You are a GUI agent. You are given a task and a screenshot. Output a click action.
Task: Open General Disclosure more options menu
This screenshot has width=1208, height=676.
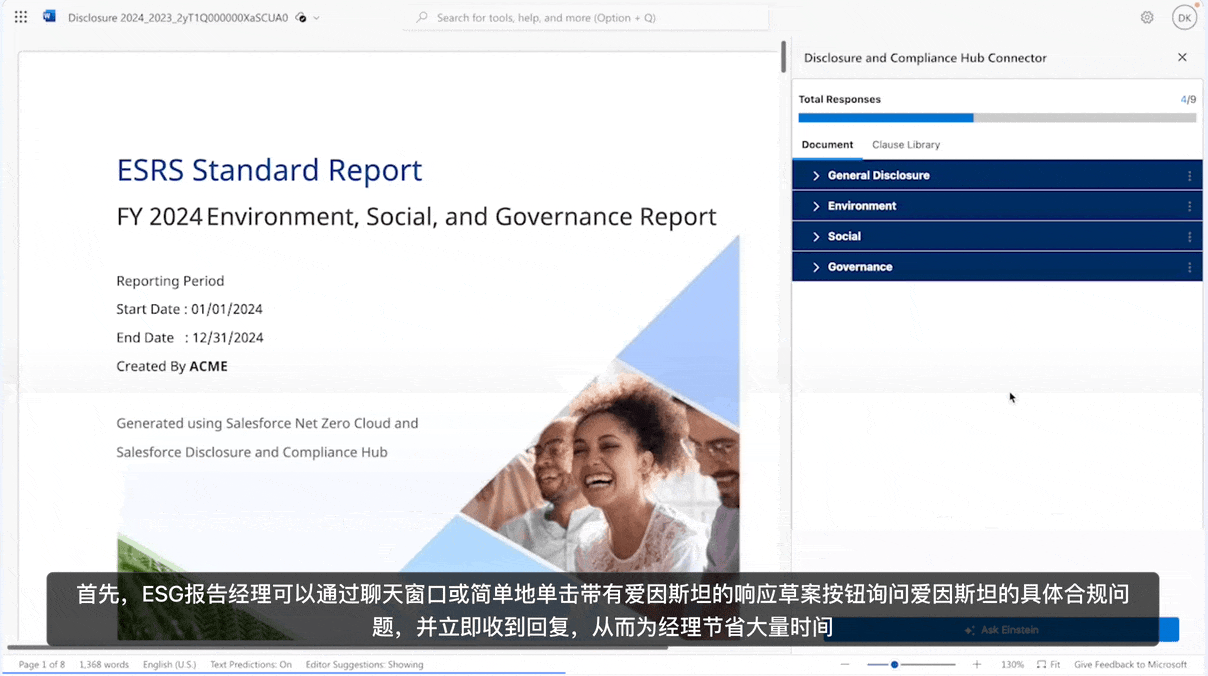[x=1189, y=176]
